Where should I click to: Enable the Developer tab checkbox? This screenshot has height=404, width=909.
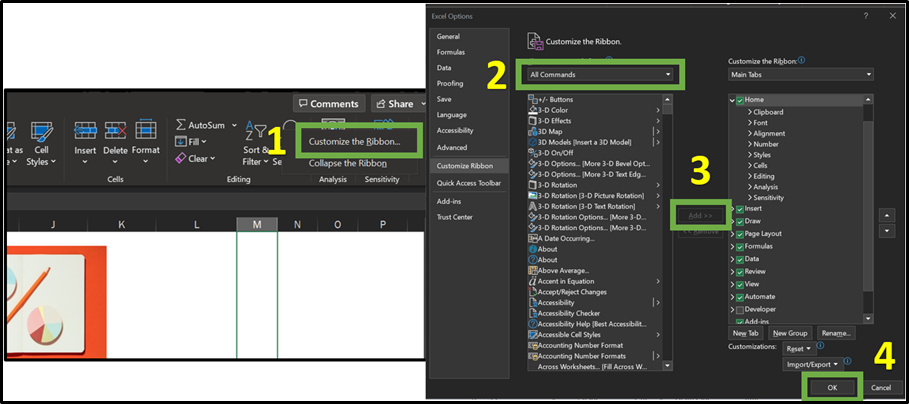pyautogui.click(x=740, y=310)
